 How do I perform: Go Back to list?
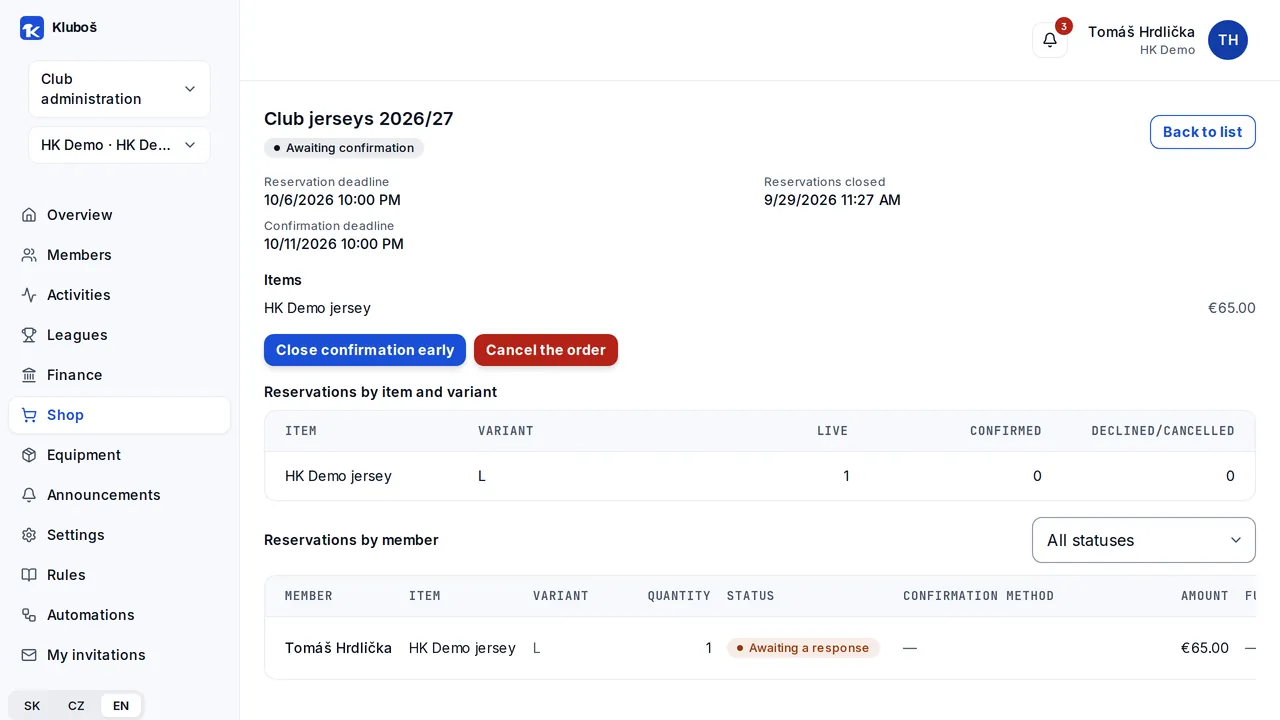[1202, 132]
